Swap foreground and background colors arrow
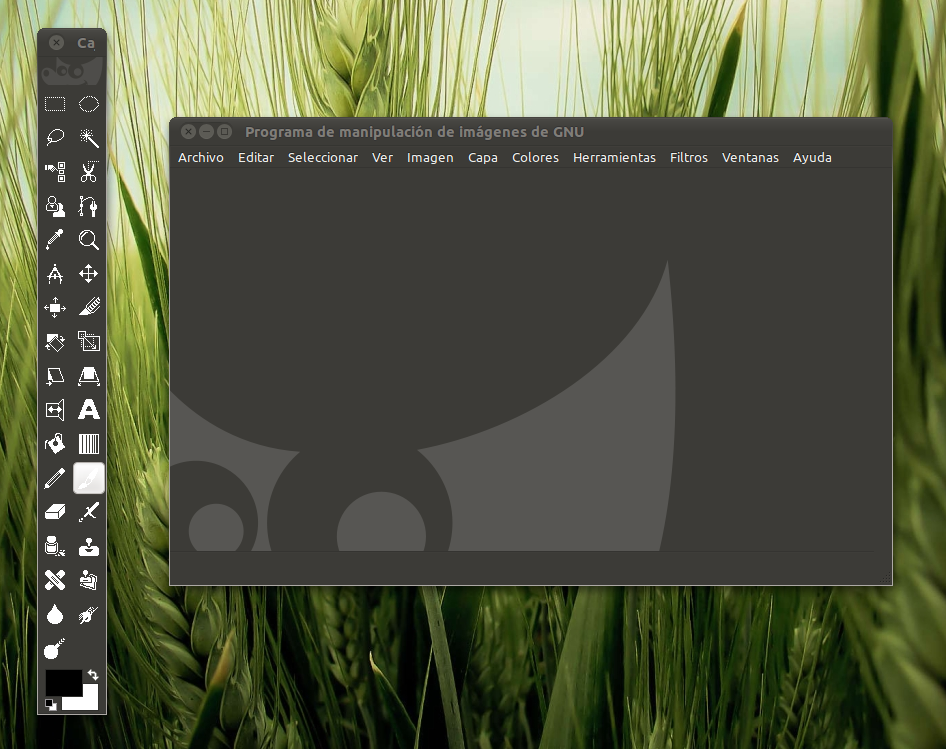Screen dimensions: 946x749 coord(93,674)
